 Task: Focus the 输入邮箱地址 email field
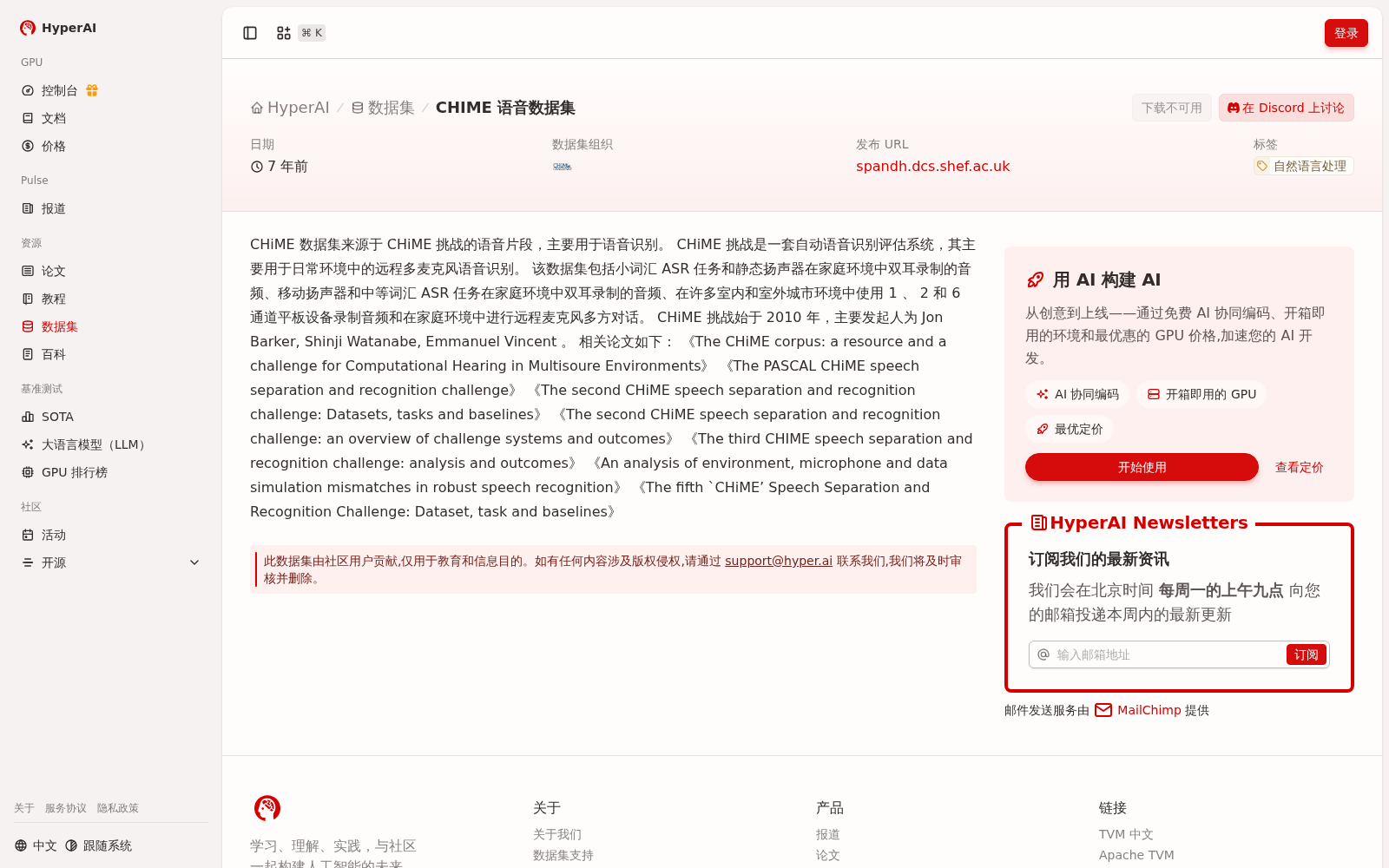(x=1168, y=654)
